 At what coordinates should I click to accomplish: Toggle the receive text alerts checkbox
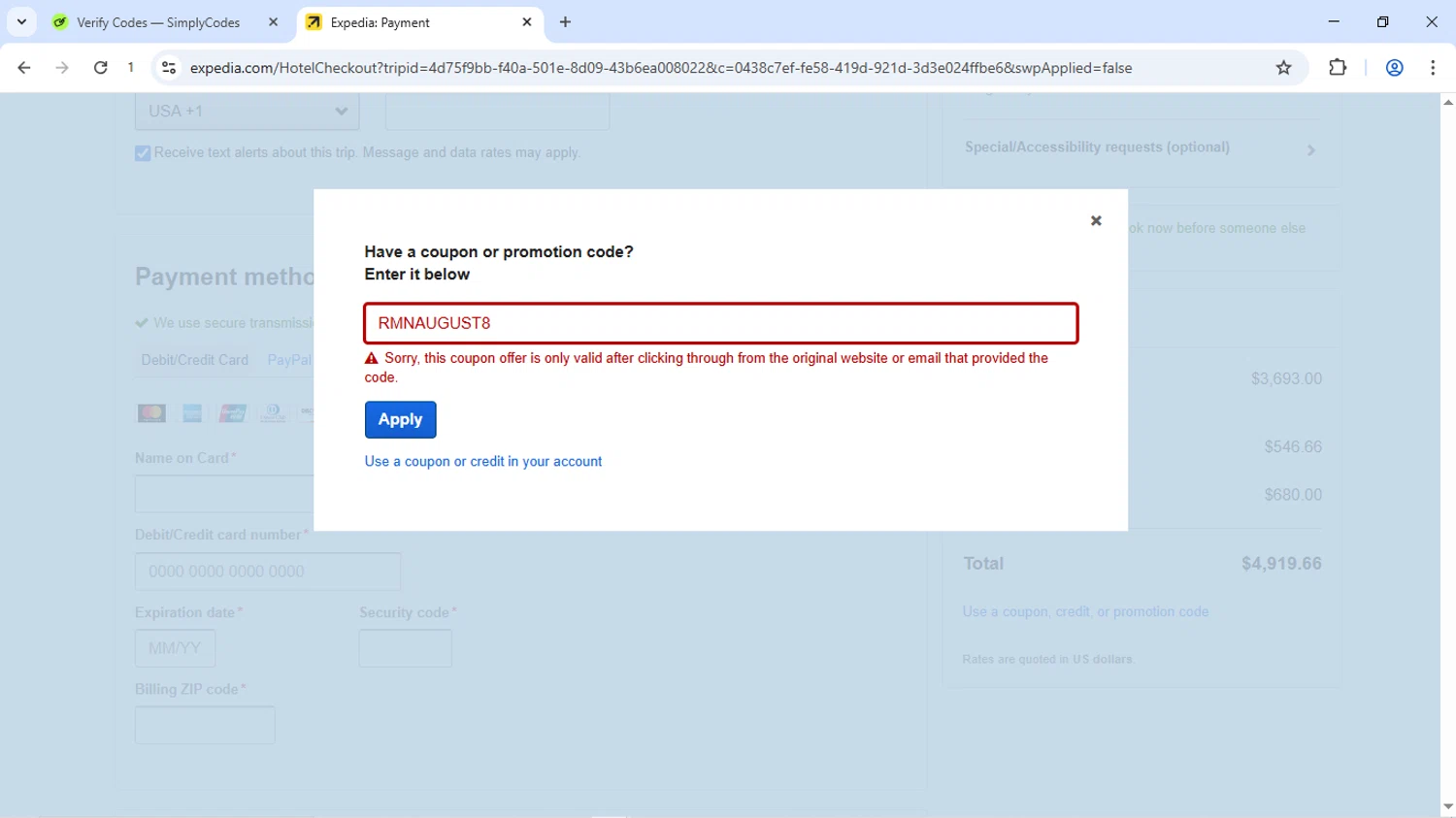(x=143, y=153)
